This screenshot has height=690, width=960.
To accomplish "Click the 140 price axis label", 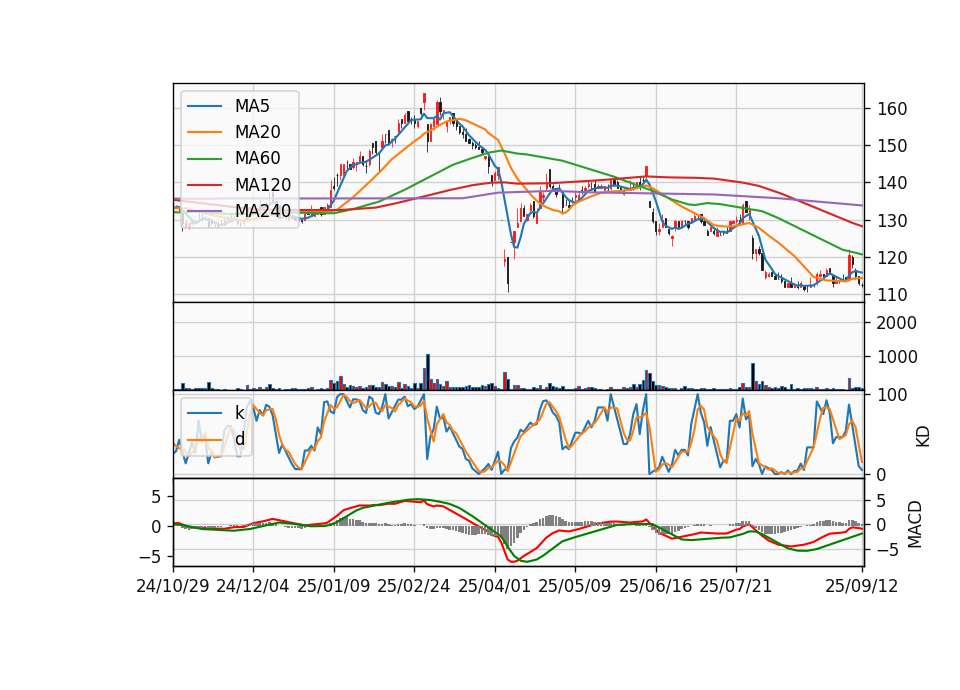I will [892, 183].
